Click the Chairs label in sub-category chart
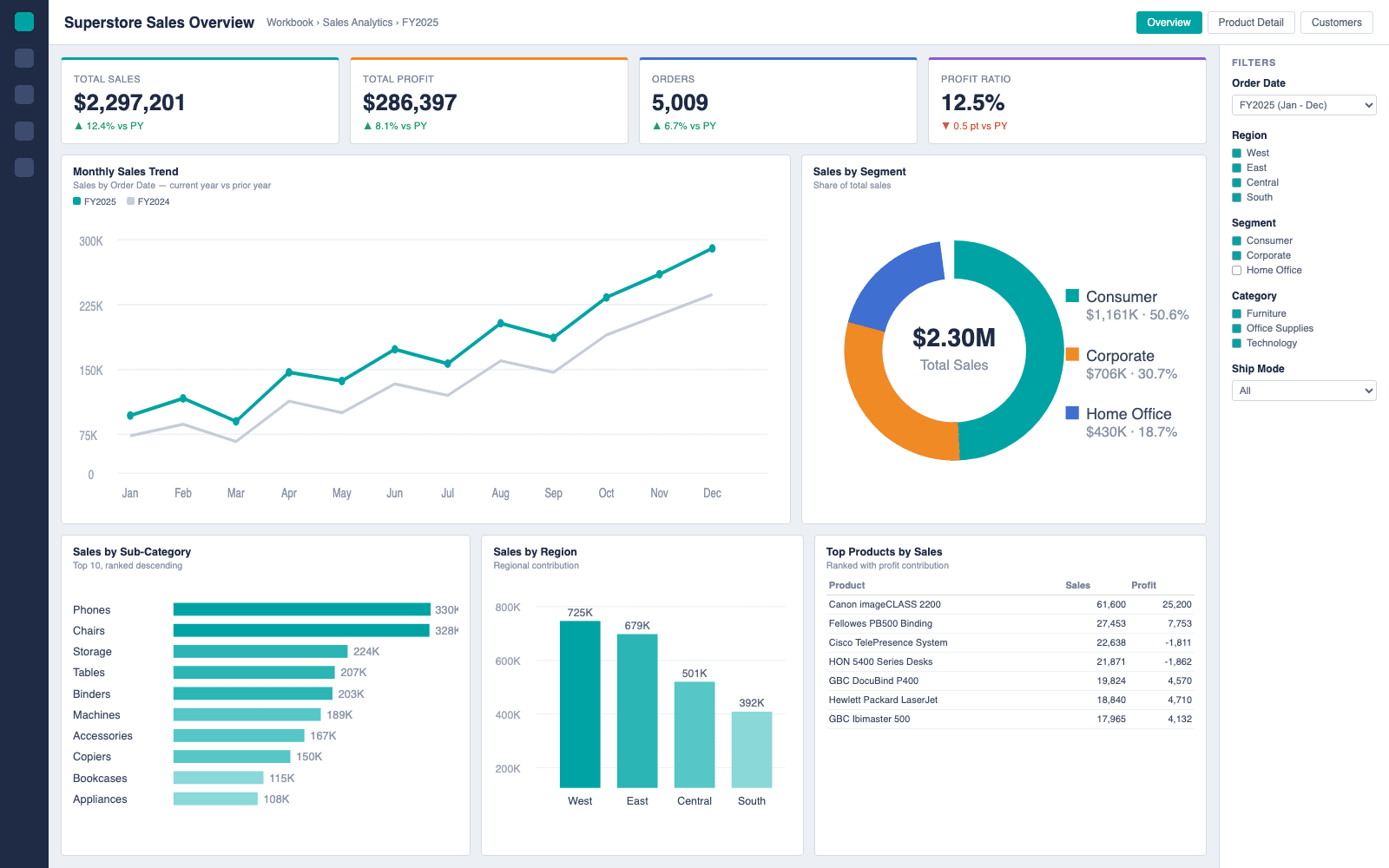1389x868 pixels. (x=89, y=631)
